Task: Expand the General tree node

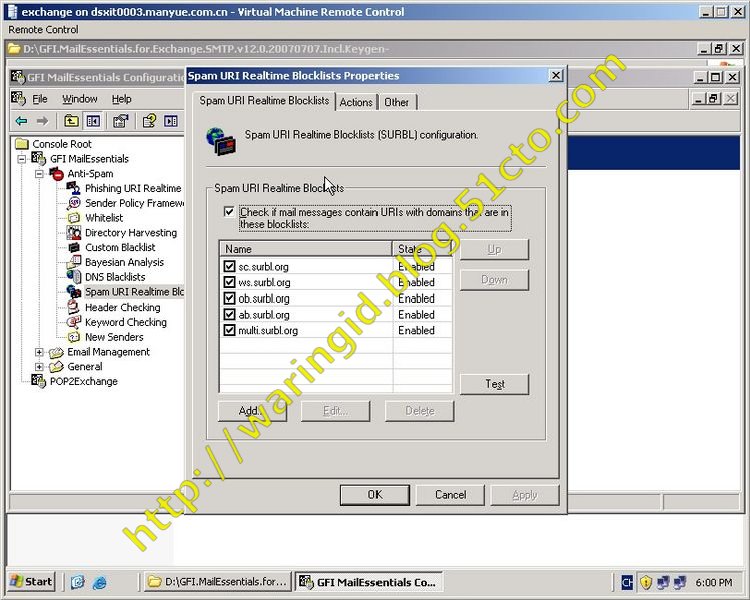Action: tap(39, 367)
